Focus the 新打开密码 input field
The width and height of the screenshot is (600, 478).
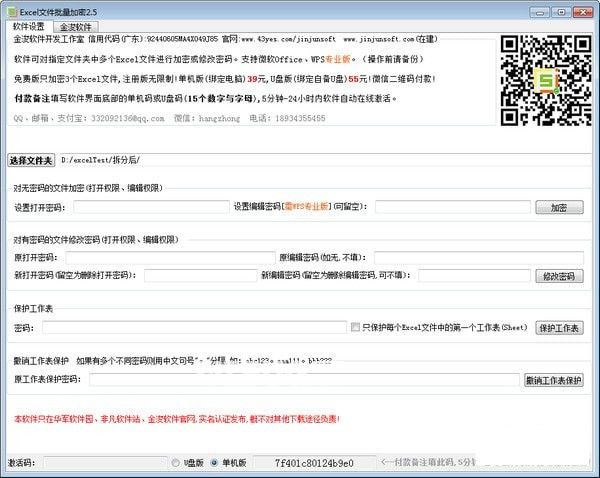click(x=201, y=276)
